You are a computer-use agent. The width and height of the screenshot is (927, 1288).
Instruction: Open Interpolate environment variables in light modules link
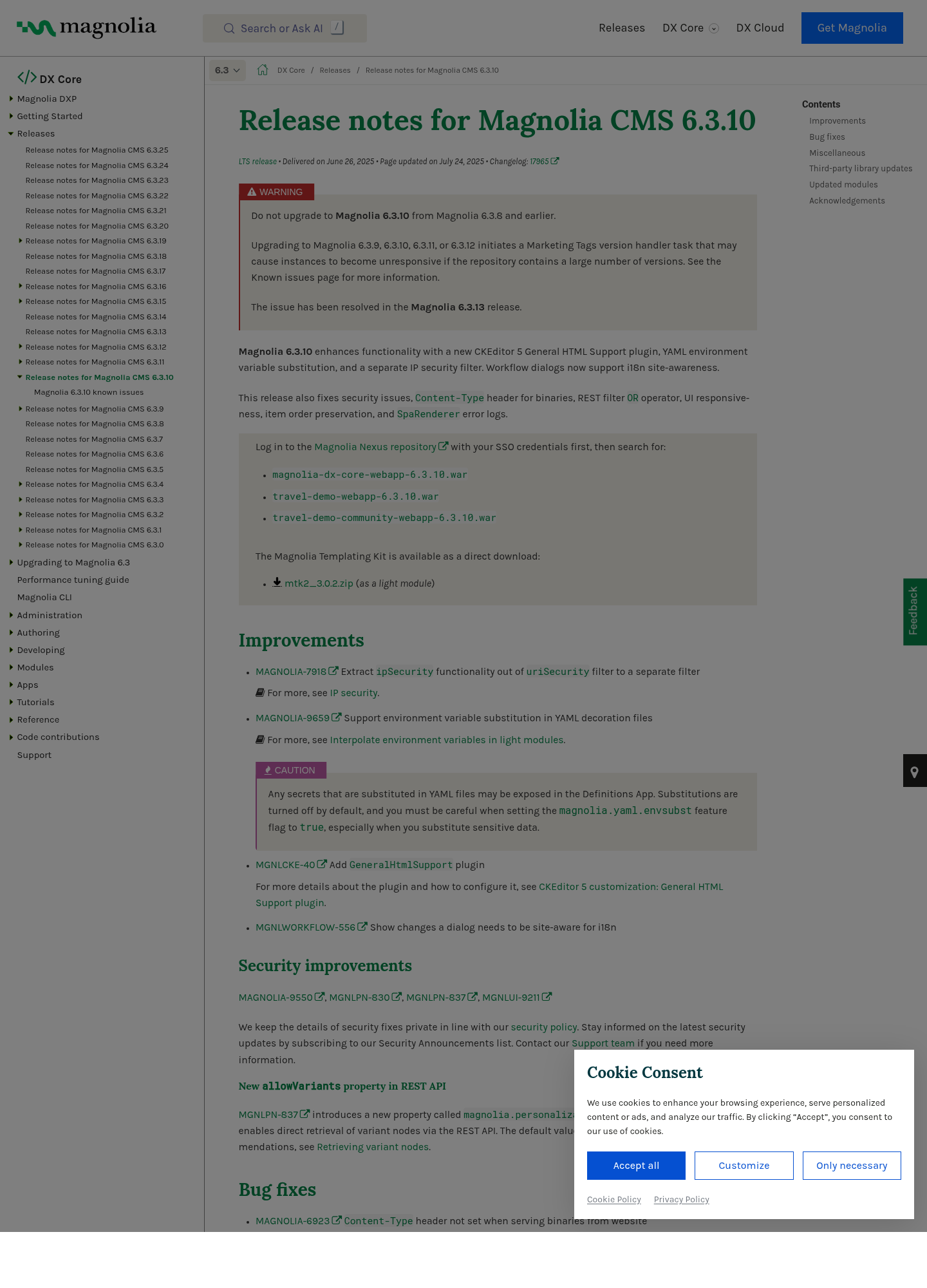point(447,740)
